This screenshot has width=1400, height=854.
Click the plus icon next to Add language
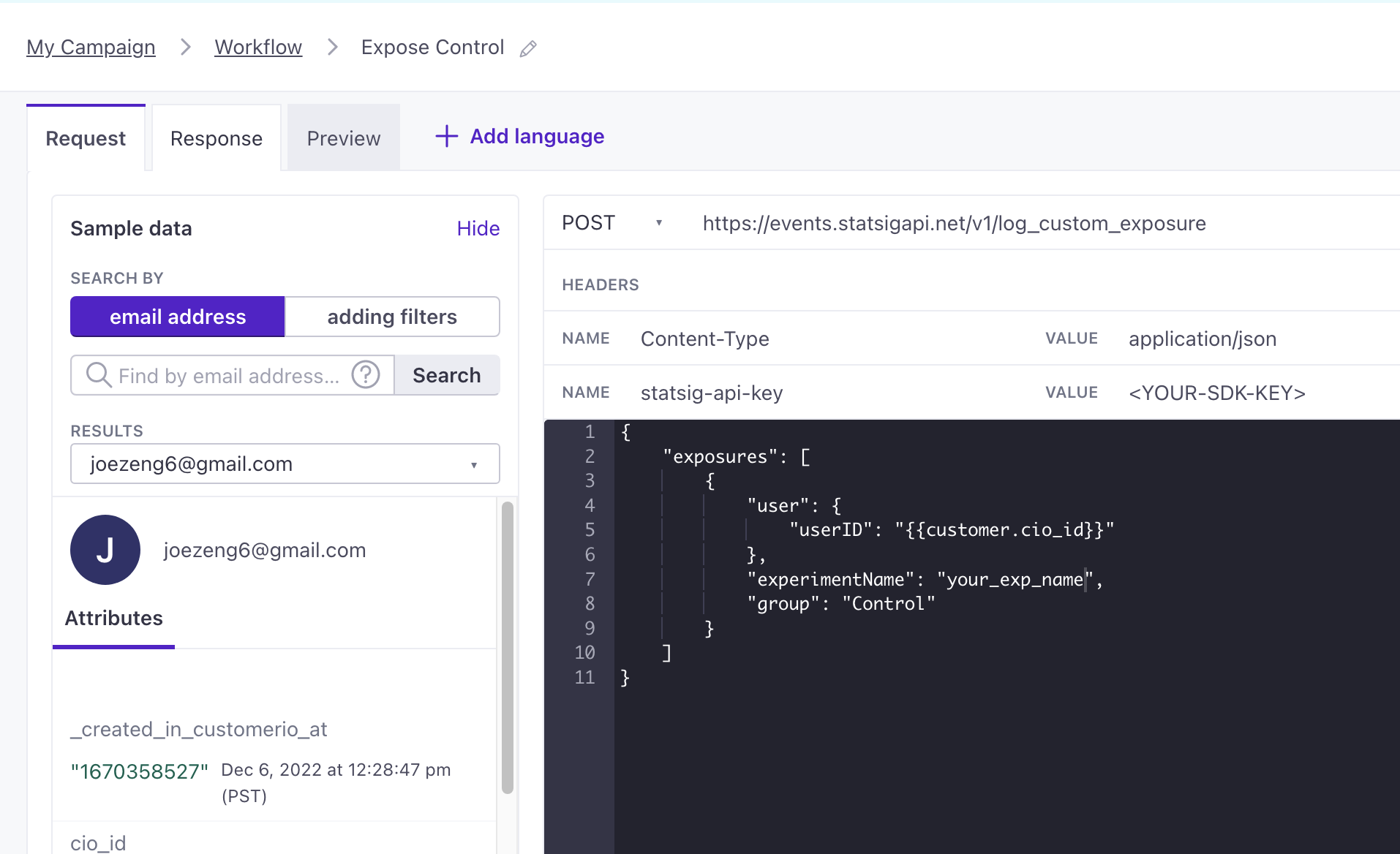click(446, 136)
